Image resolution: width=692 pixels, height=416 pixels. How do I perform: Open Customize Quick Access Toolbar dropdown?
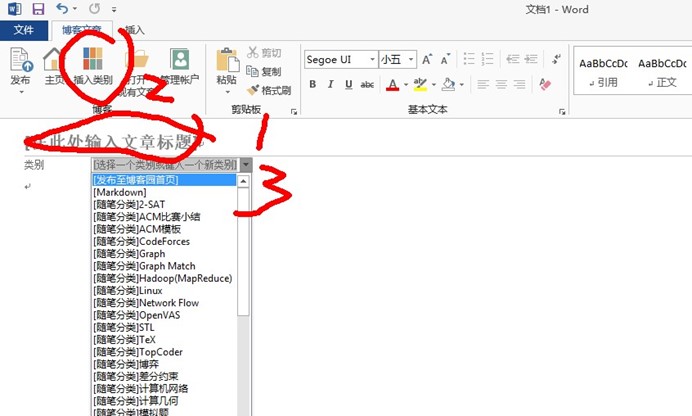point(114,9)
